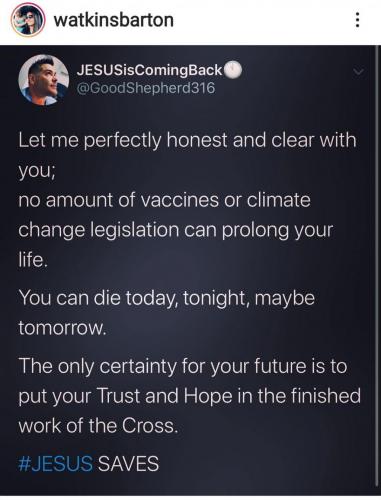Viewport: 381px width, 500px height.
Task: View the tweet author's round avatar photo
Action: coord(43,80)
